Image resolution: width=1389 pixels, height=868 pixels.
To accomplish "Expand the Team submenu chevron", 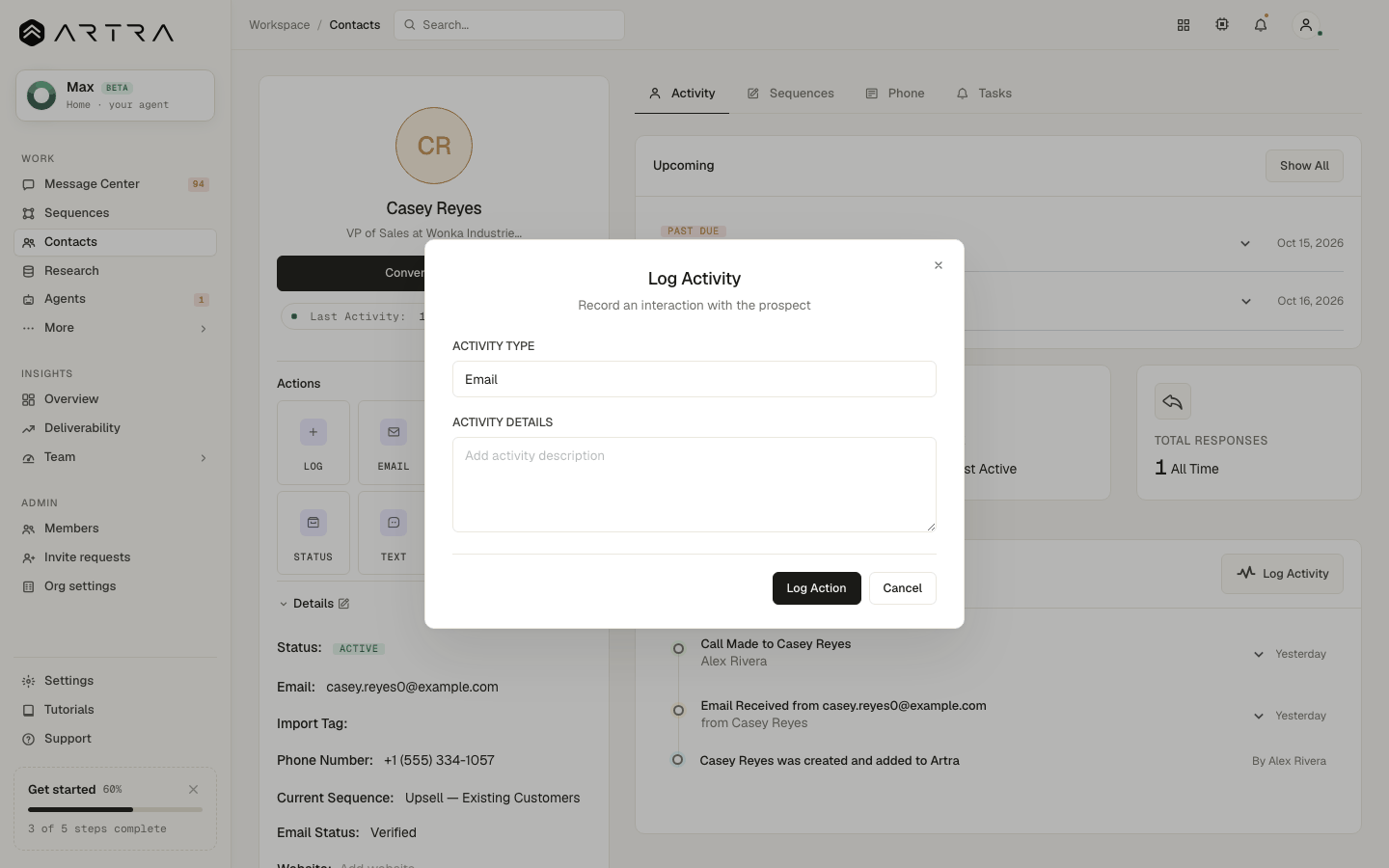I will coord(204,458).
